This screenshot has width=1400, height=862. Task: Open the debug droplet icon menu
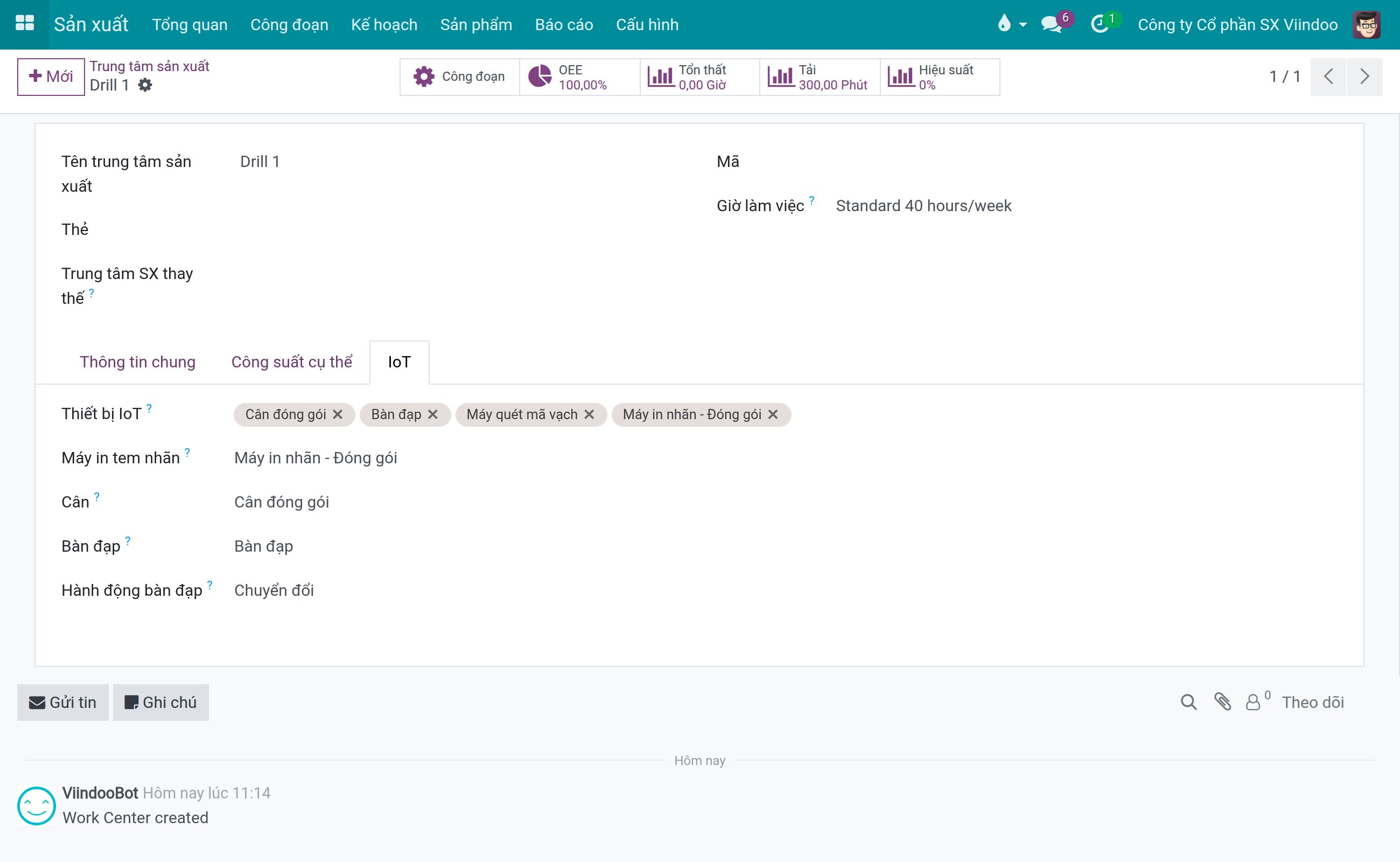[x=1011, y=24]
